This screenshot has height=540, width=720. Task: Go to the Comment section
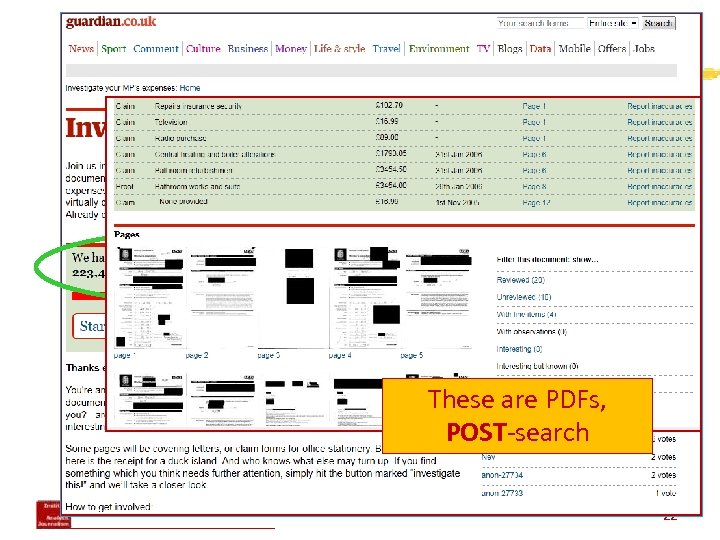156,49
